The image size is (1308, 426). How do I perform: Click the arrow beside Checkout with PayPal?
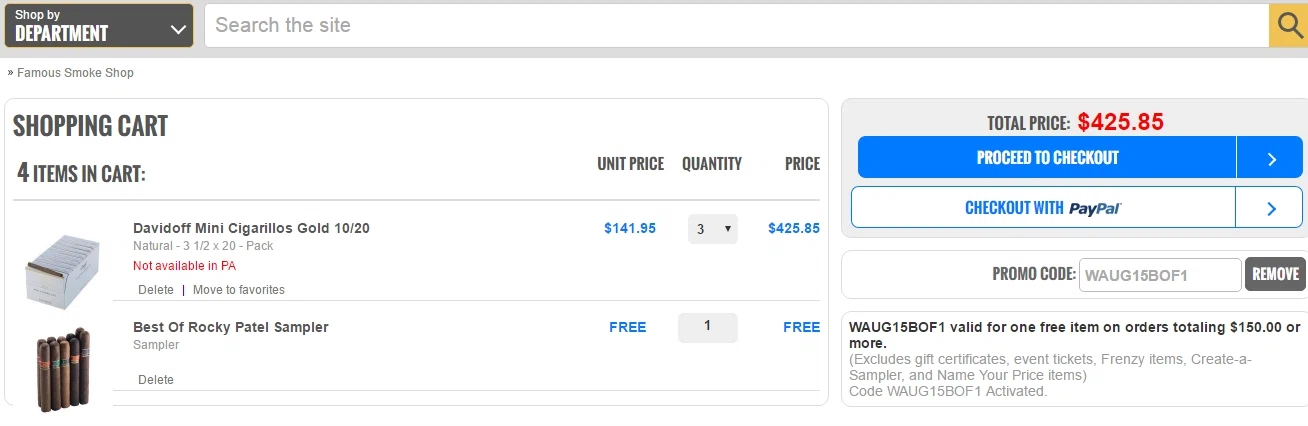(1270, 208)
